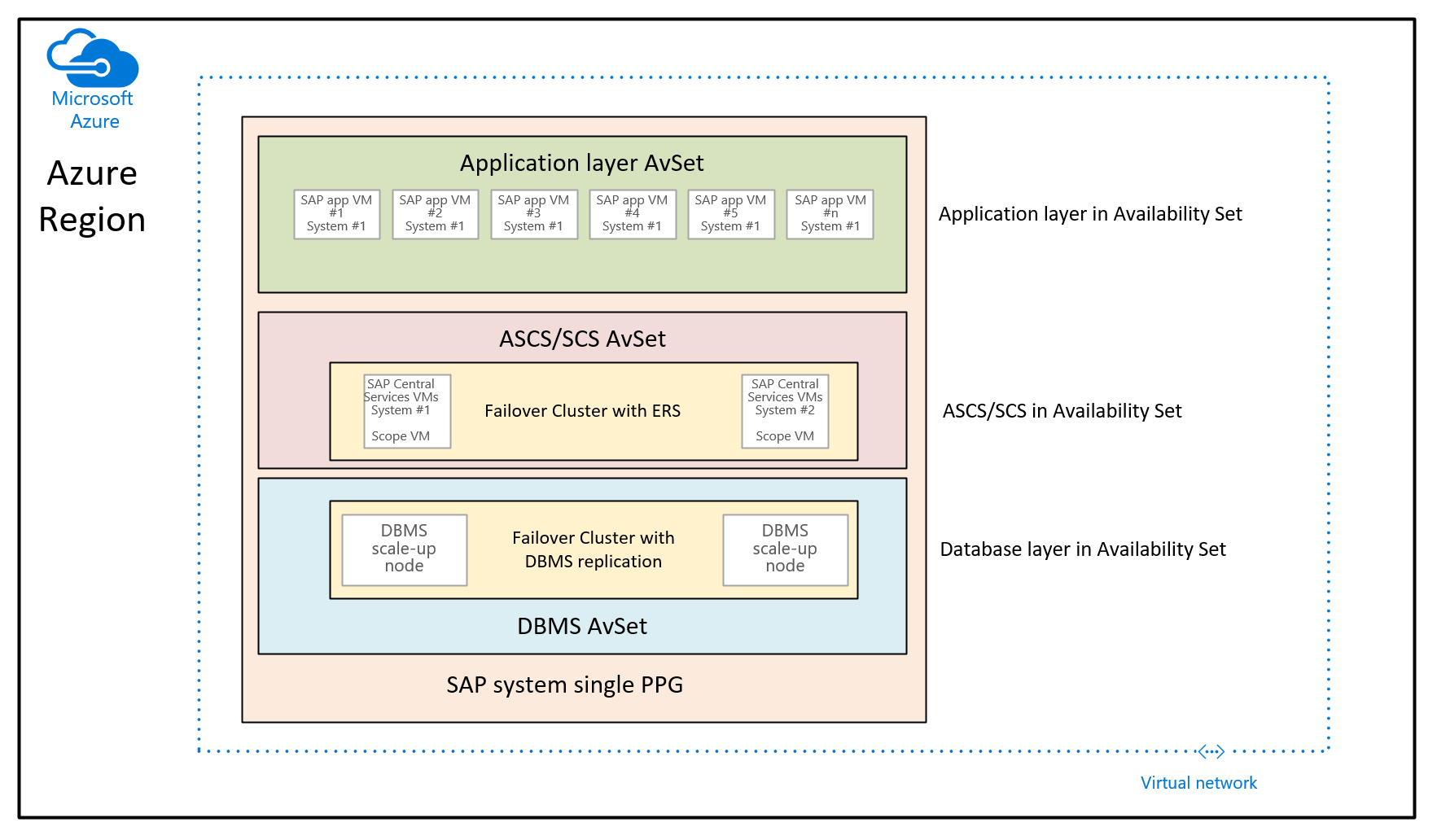
Task: Click Database layer in Availability Set caption
Action: tap(1083, 549)
